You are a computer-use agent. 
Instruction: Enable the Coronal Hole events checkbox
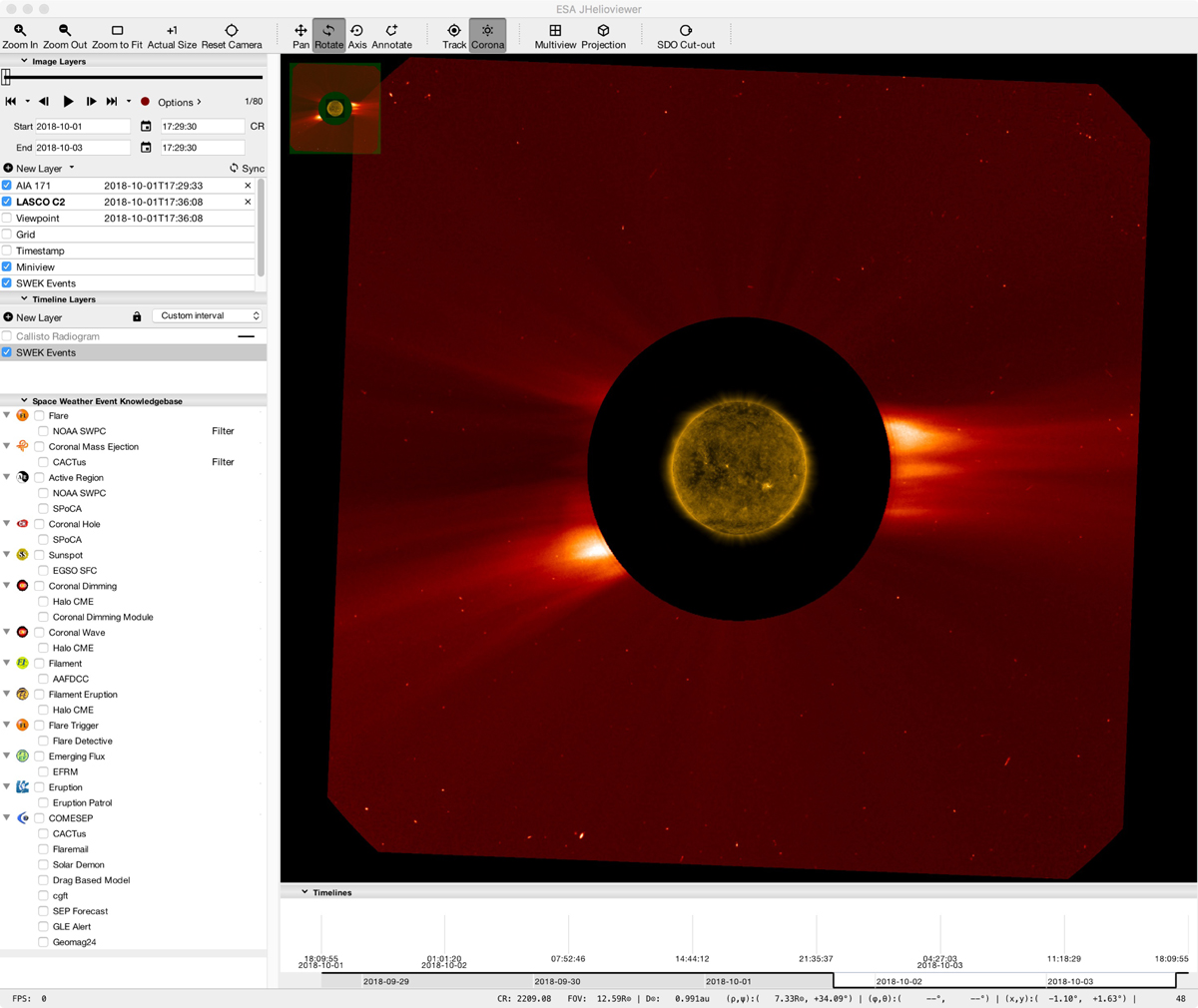(x=40, y=524)
